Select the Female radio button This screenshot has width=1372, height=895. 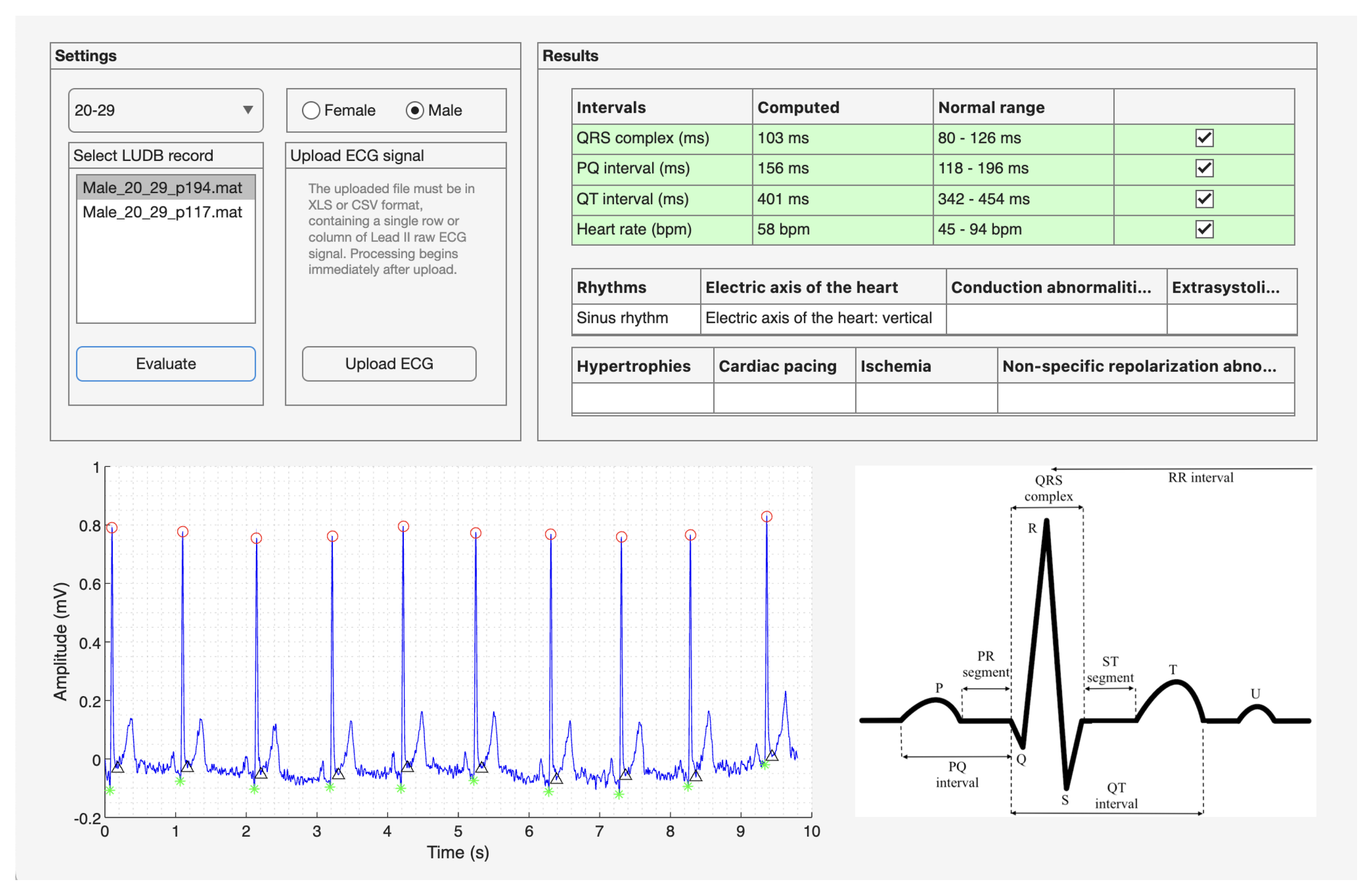311,110
